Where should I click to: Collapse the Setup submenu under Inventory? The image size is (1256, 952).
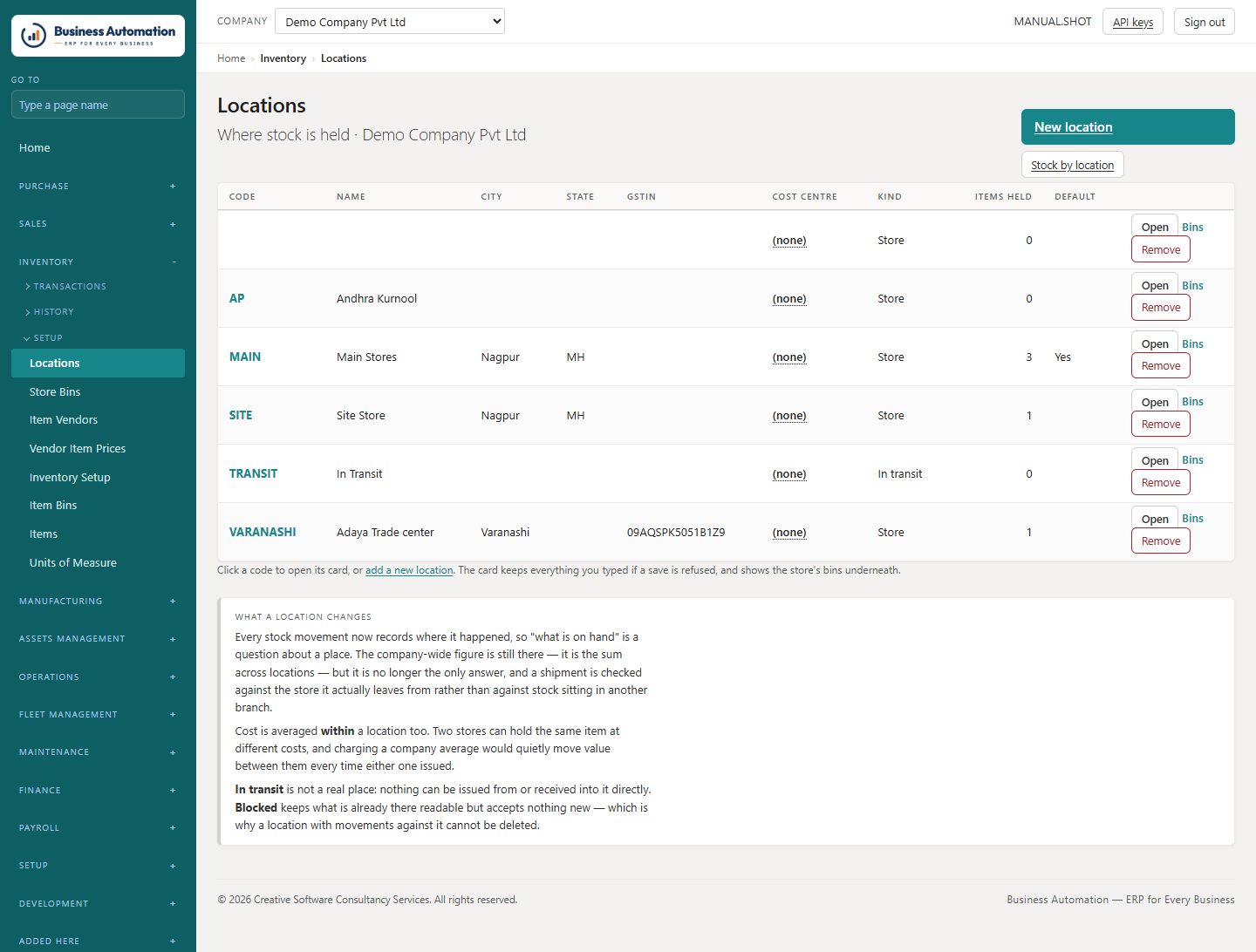point(43,338)
